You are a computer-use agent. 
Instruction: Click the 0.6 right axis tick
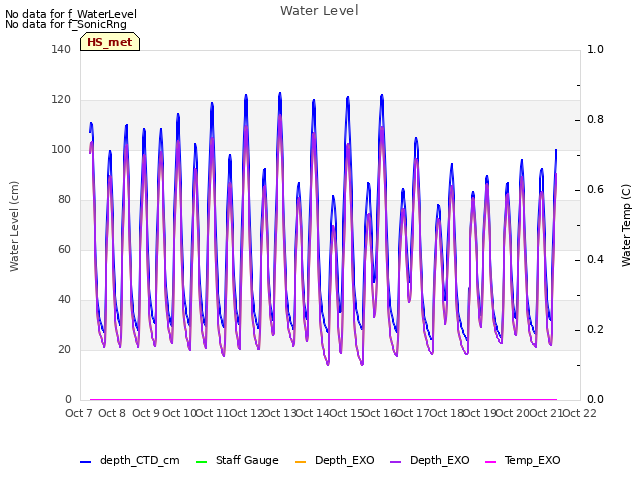(x=595, y=189)
